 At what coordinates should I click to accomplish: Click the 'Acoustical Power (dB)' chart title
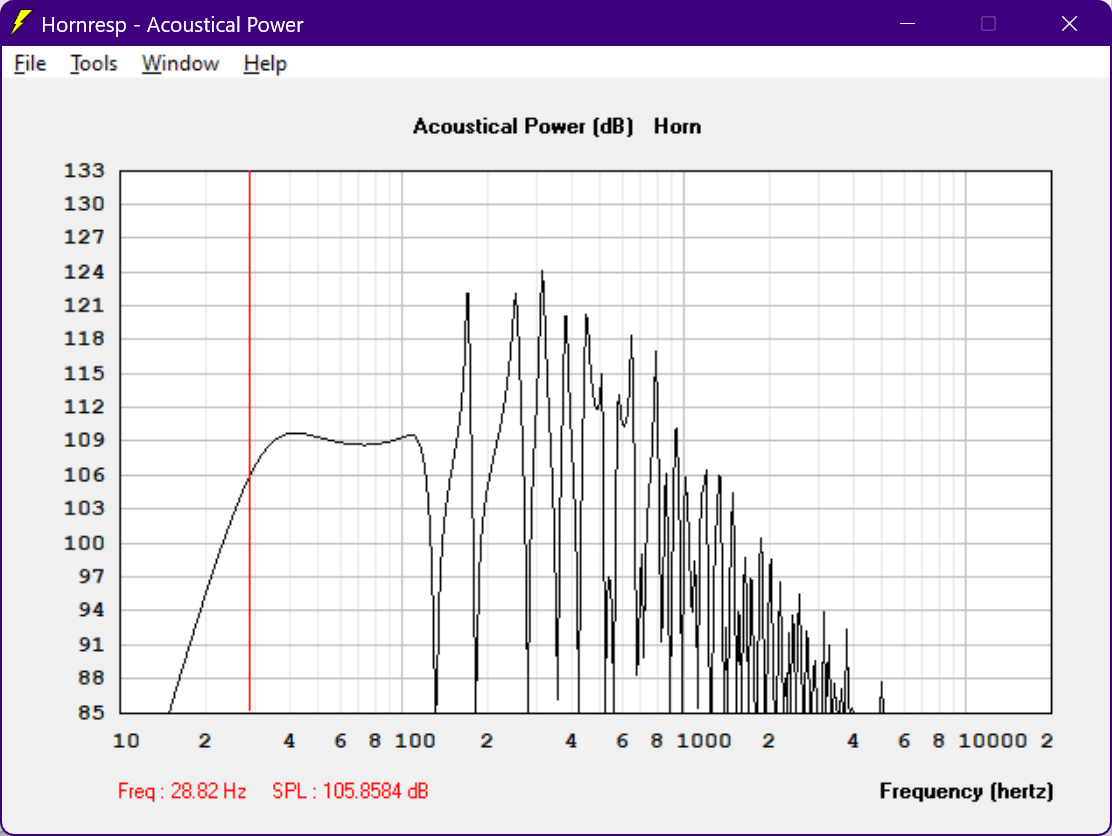point(523,126)
